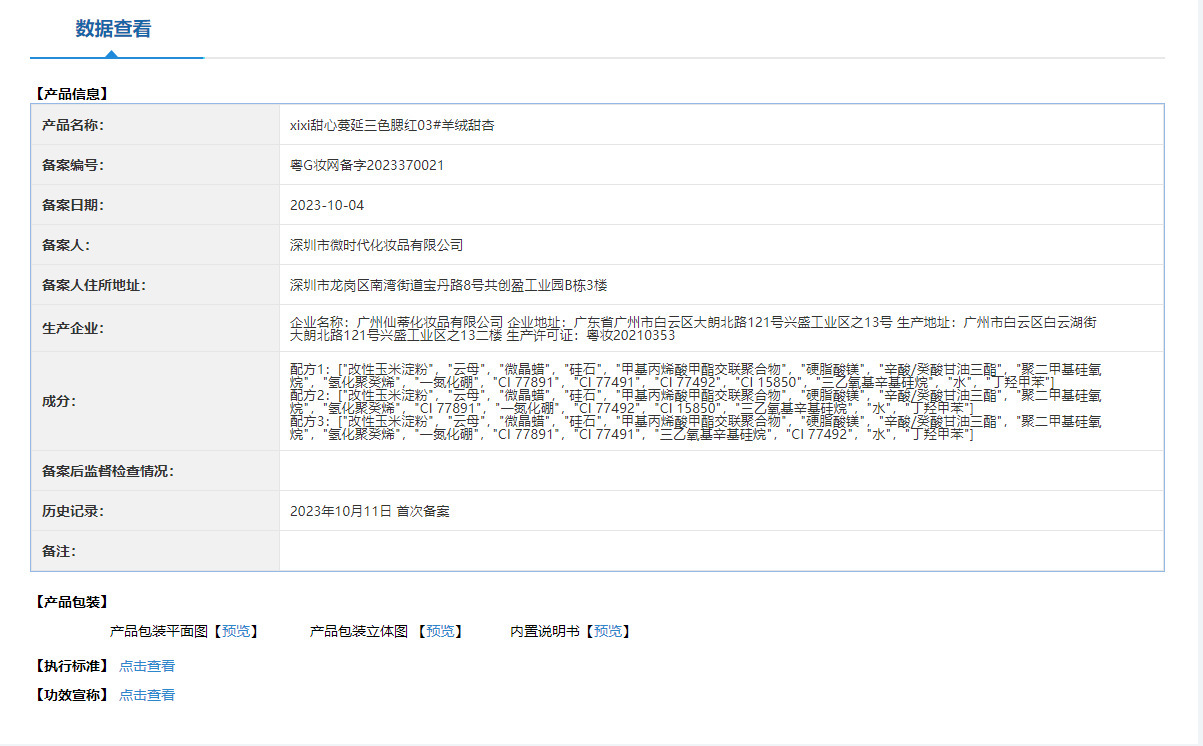The width and height of the screenshot is (1203, 746).
Task: Click the empty 备案后监督检查情况 cell
Action: click(x=721, y=471)
